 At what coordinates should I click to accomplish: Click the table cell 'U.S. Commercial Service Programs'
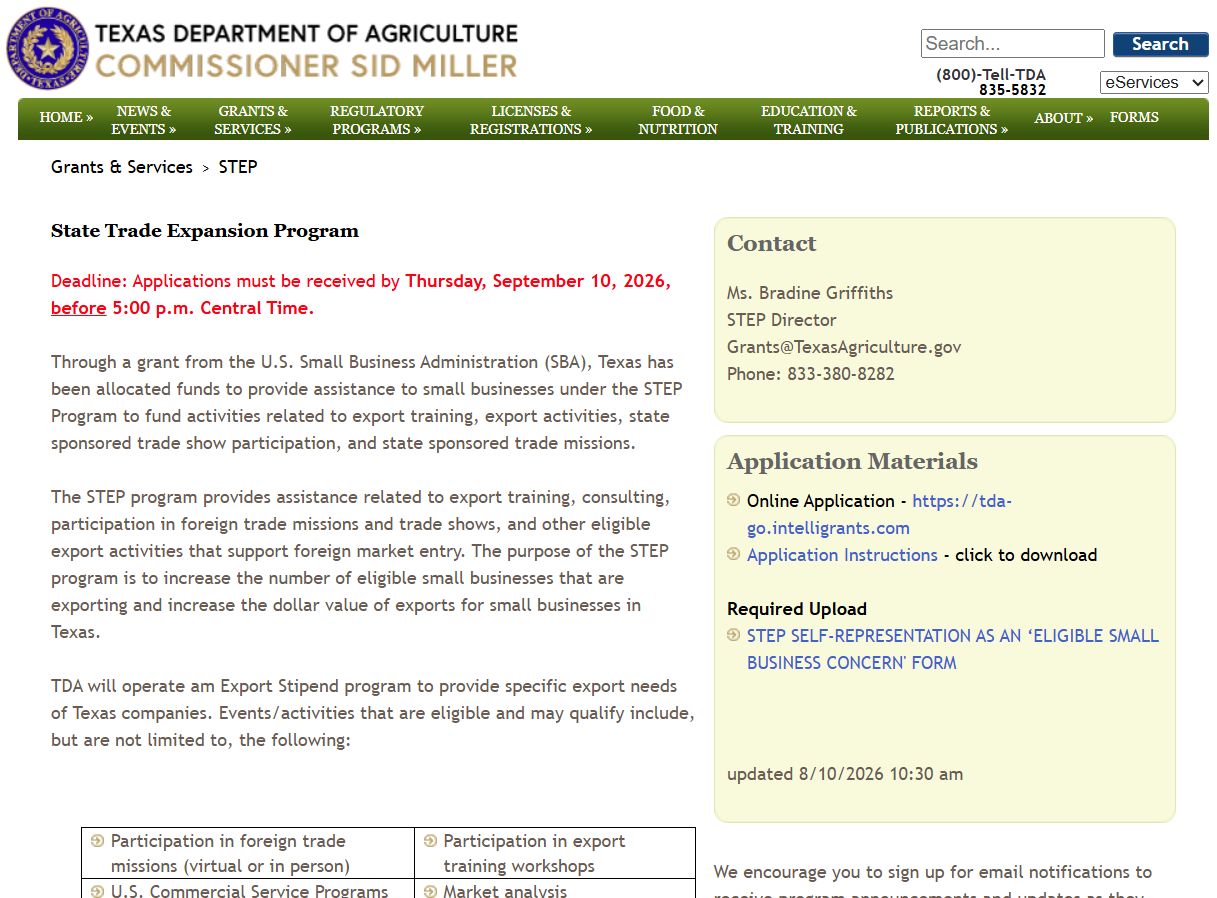coord(248,889)
